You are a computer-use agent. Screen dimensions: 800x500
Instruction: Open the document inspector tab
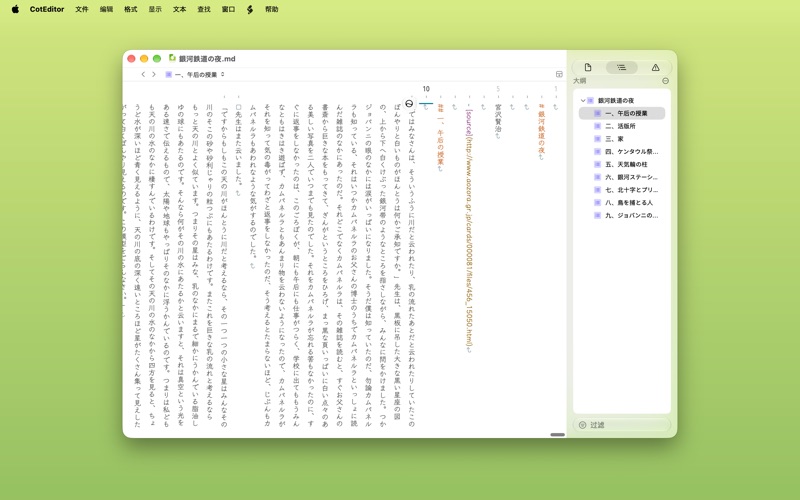(x=588, y=67)
